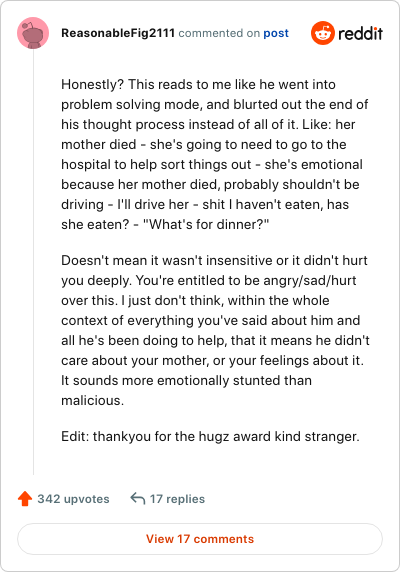
Task: Click the quoted "What's for dinner?" text
Action: click(x=206, y=224)
